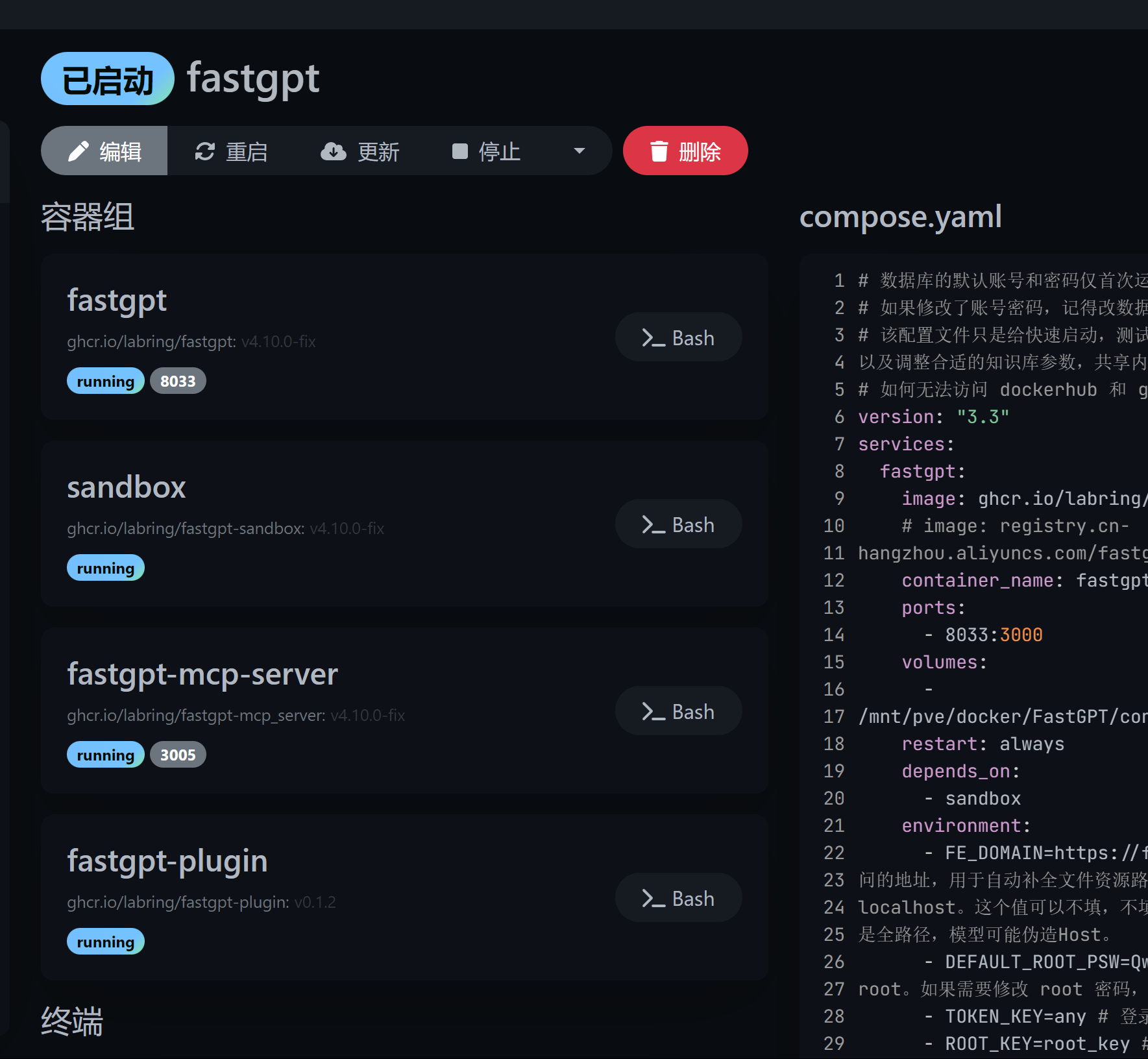Click the trash icon in 删除 button
Viewport: 1148px width, 1059px height.
pyautogui.click(x=659, y=151)
